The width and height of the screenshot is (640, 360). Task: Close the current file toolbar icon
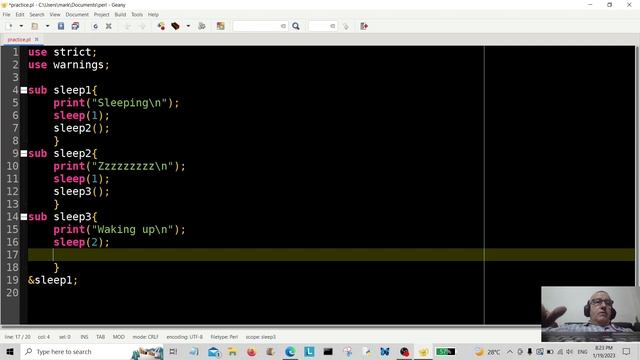(x=109, y=26)
